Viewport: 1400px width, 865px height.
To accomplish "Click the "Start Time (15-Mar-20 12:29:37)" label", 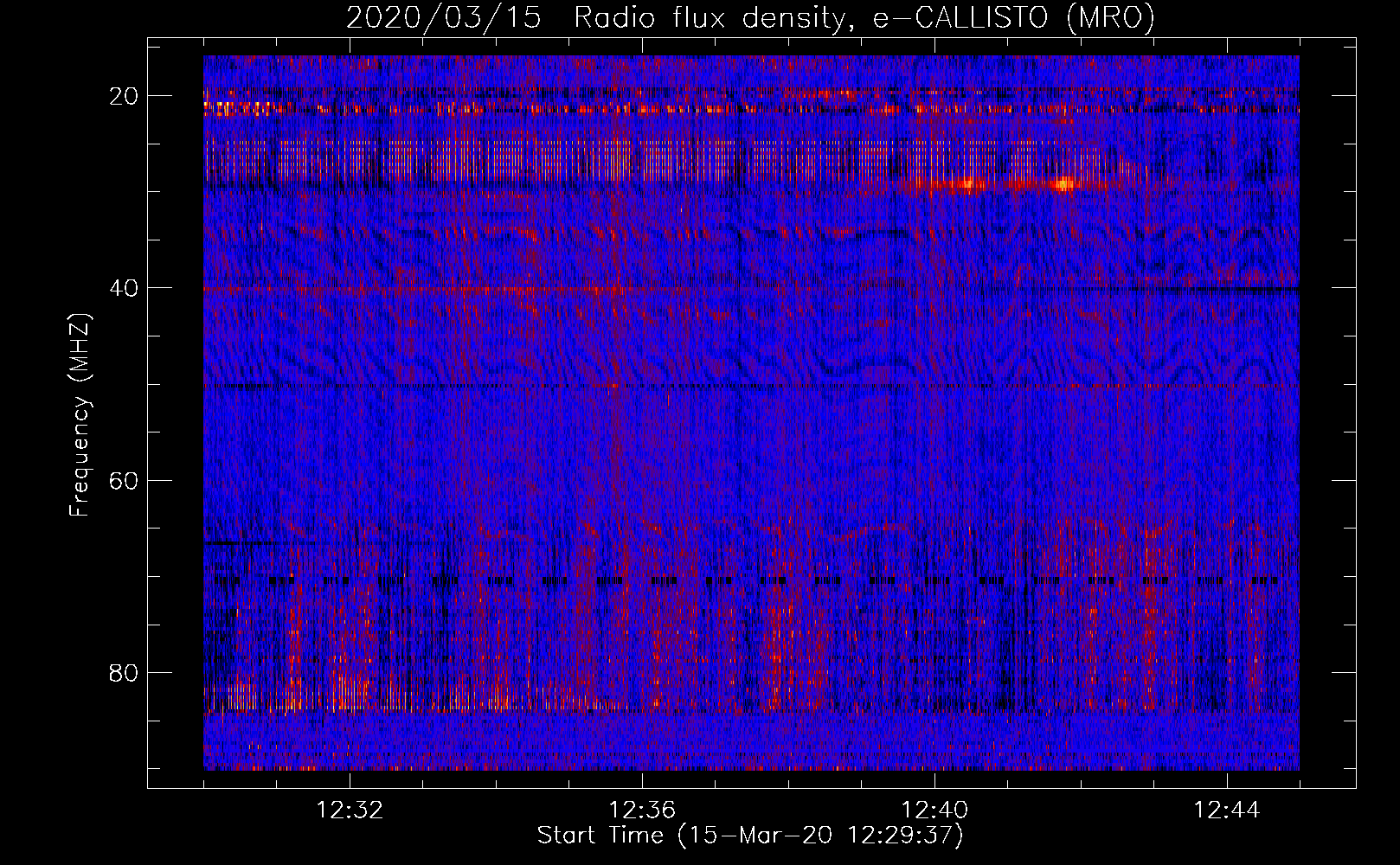I will [750, 836].
